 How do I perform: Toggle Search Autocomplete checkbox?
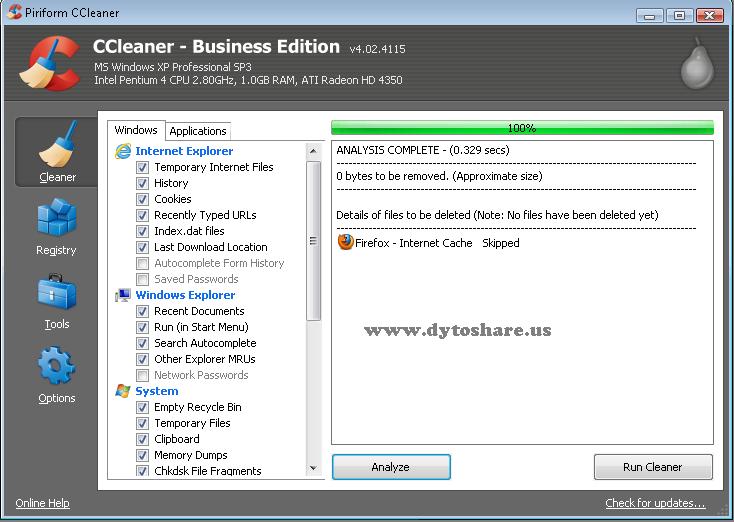point(142,343)
